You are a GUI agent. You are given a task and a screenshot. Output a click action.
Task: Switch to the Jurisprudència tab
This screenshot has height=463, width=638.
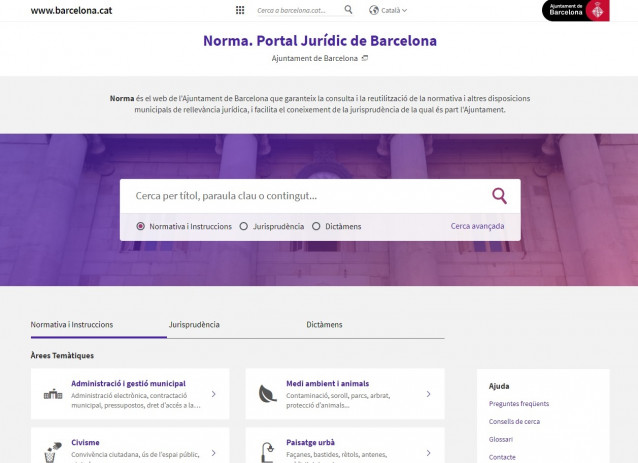tap(194, 325)
